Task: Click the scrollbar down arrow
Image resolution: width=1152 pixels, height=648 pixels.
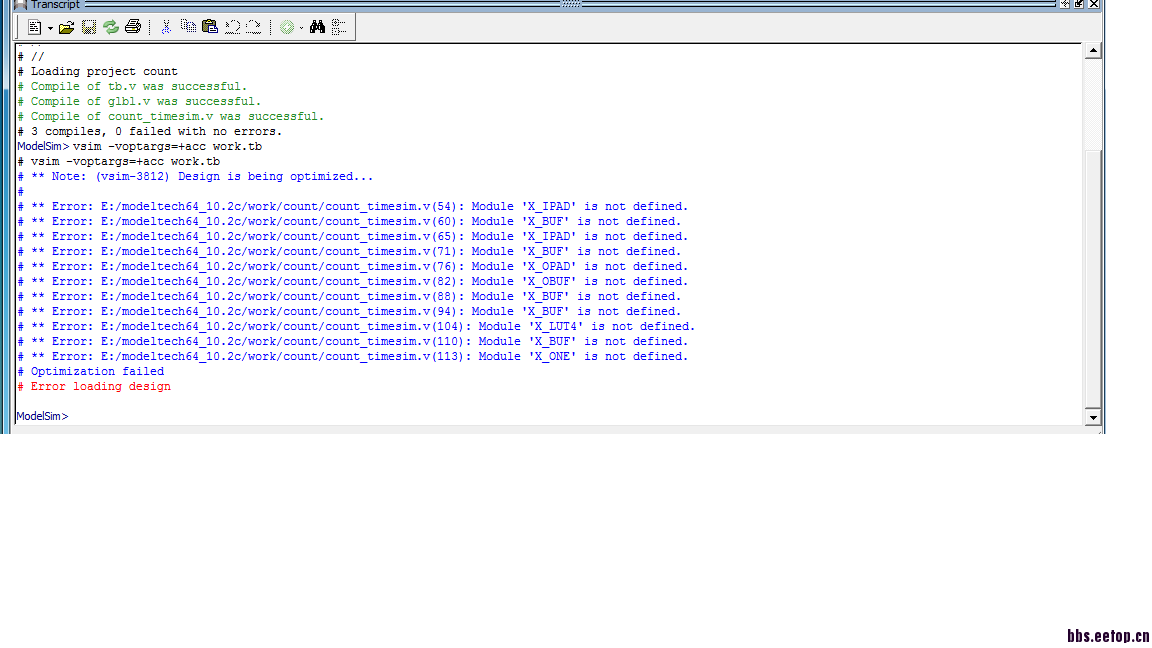Action: (1092, 417)
